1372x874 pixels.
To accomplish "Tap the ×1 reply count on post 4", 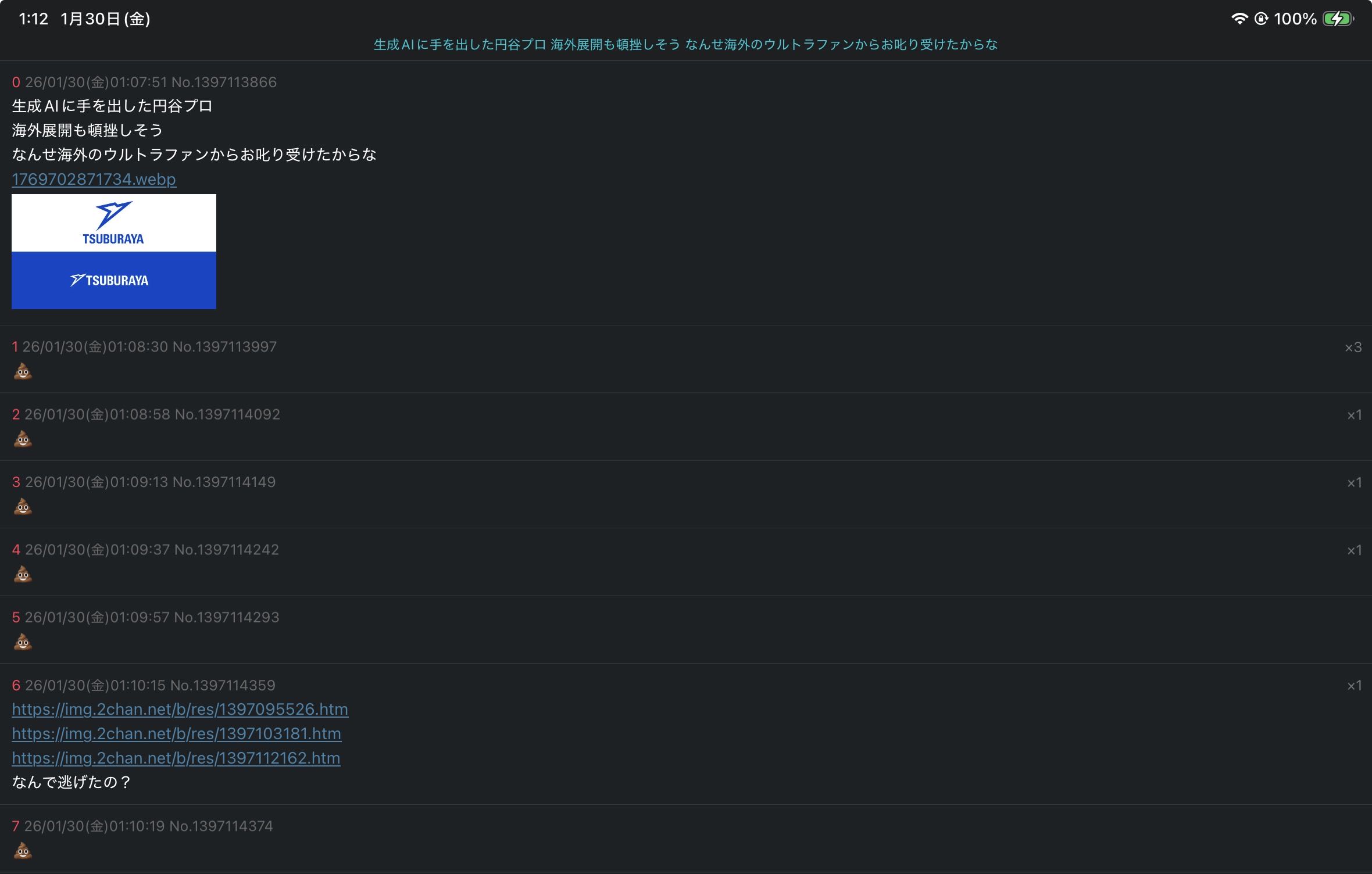I will tap(1354, 550).
